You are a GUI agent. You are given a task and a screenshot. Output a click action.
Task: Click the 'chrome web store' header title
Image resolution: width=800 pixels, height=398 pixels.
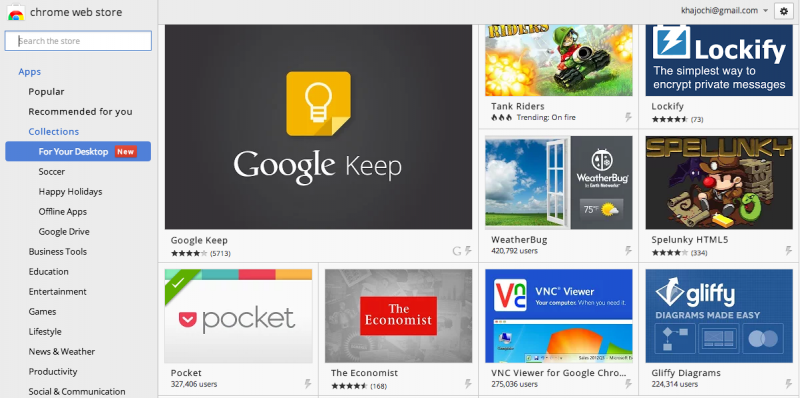coord(76,12)
